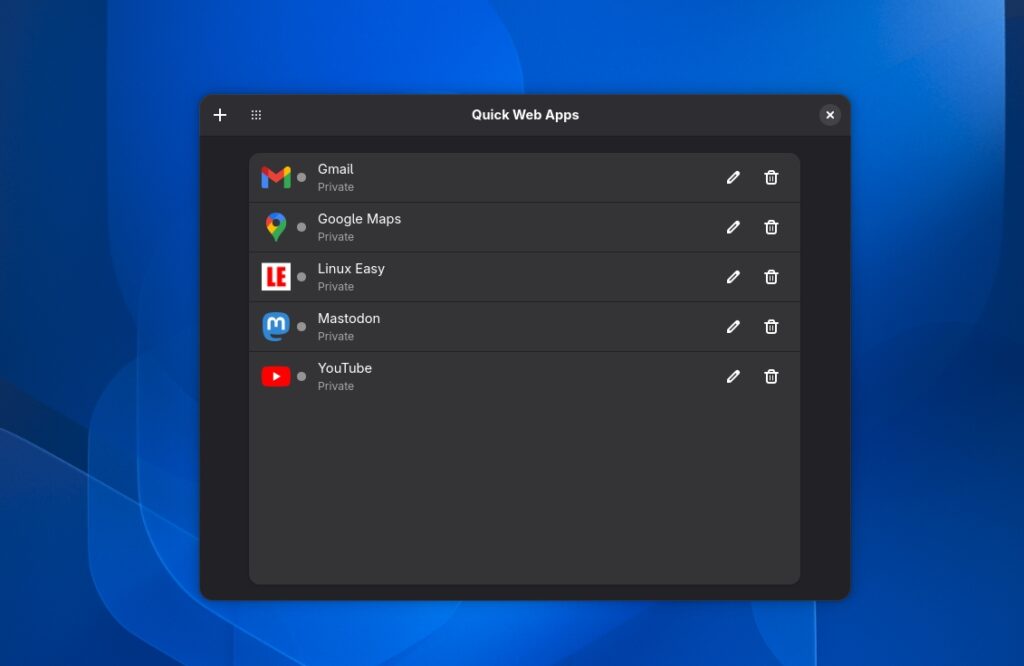Delete the Mastodon web app

pos(771,326)
